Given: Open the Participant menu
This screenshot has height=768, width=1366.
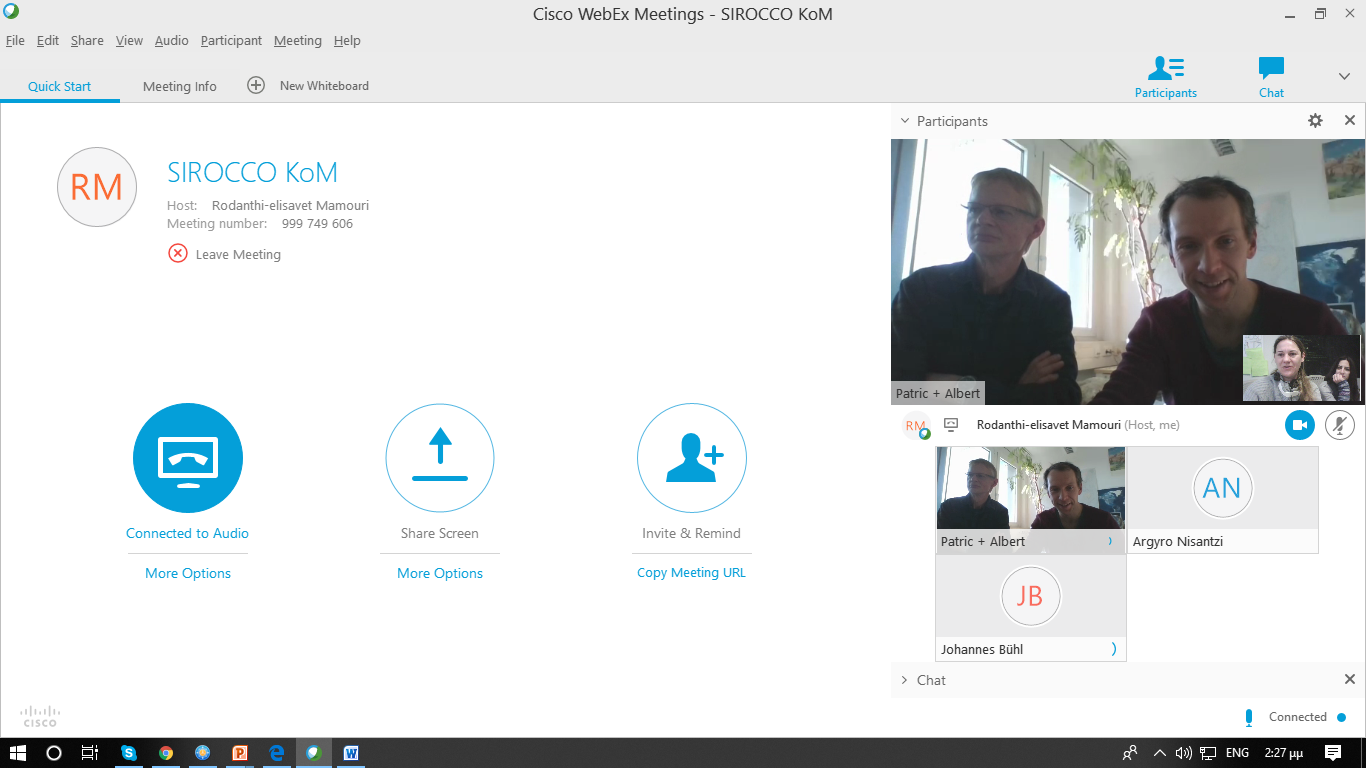Looking at the screenshot, I should [x=231, y=41].
